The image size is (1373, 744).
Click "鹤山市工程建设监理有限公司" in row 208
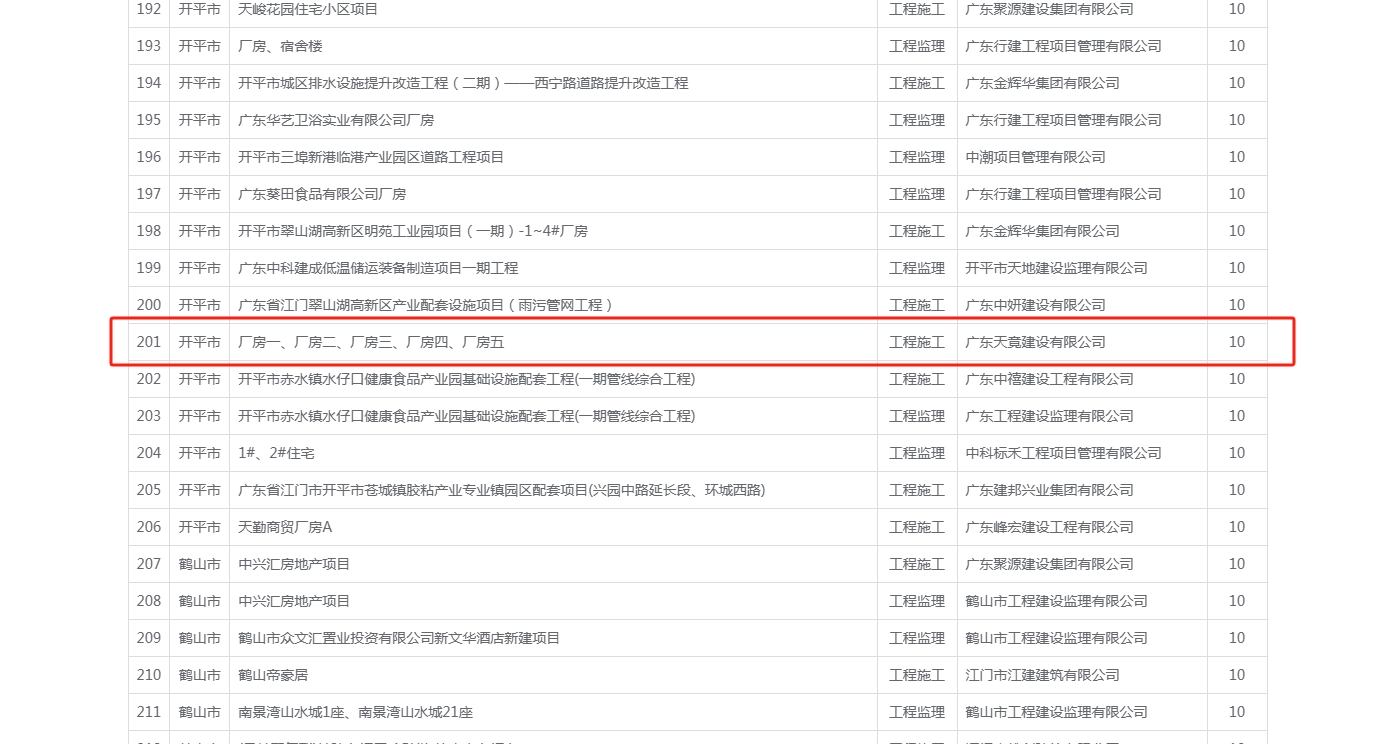[x=1056, y=601]
